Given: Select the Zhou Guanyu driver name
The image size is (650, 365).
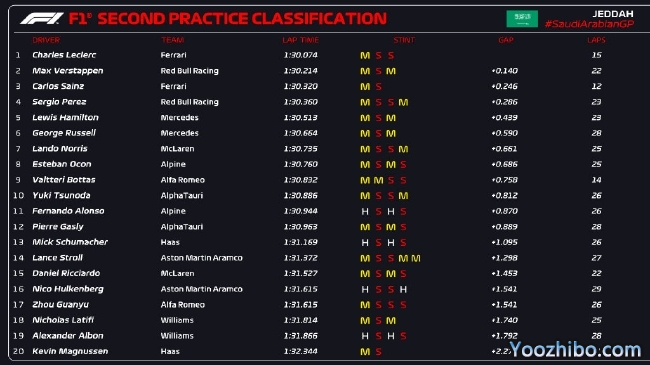Looking at the screenshot, I should tap(61, 304).
